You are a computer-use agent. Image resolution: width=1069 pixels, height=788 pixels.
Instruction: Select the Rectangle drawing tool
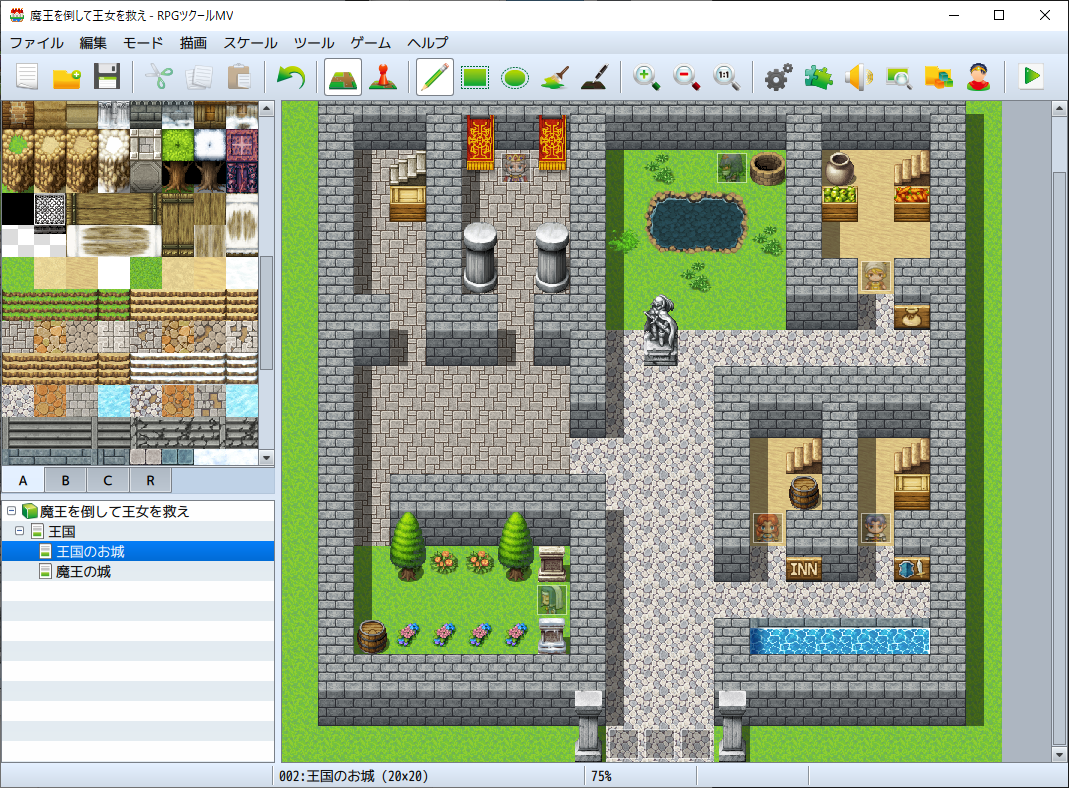[475, 76]
